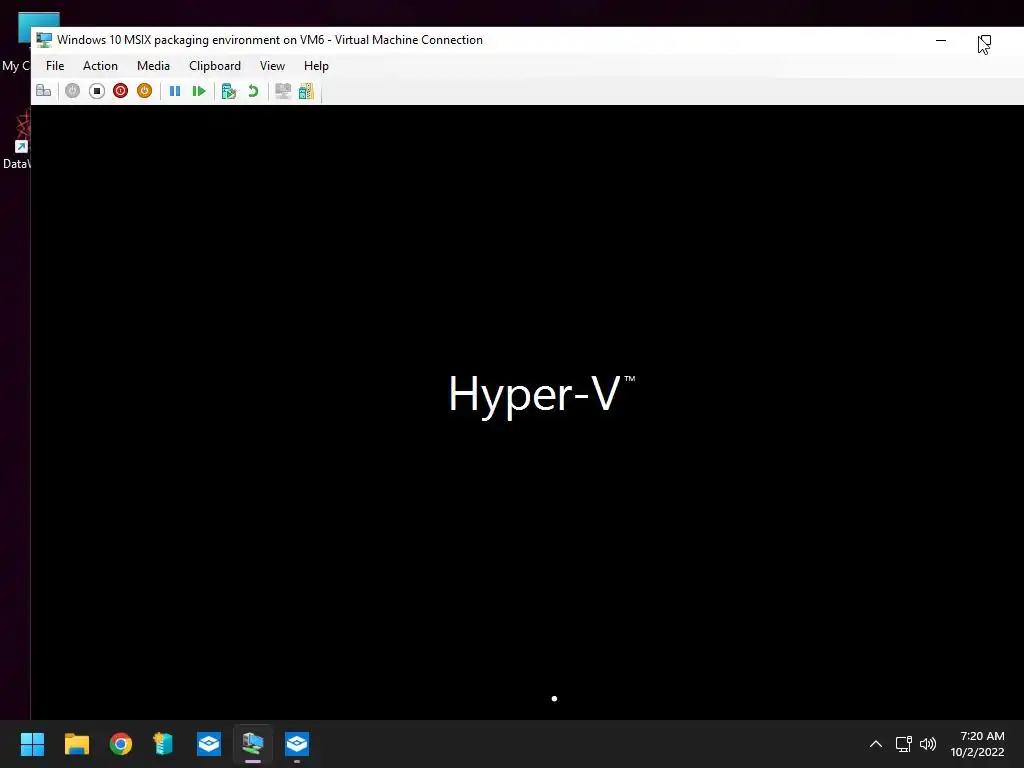1024x768 pixels.
Task: Open the Help menu
Action: [x=316, y=66]
